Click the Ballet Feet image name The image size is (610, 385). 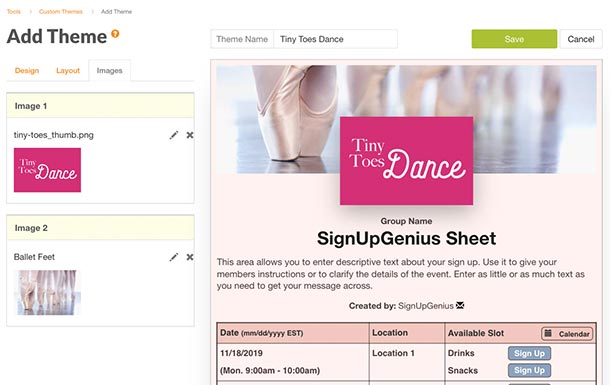(34, 257)
